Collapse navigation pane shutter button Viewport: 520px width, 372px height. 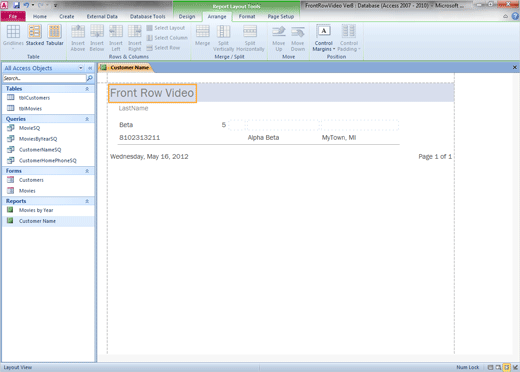[90, 68]
